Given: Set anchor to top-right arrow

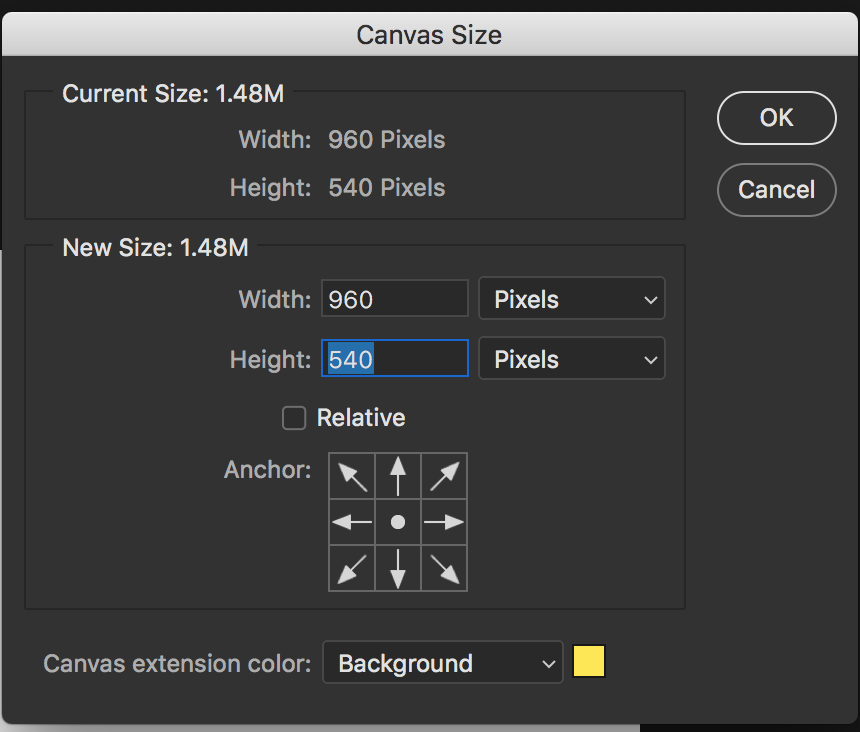Looking at the screenshot, I should 444,476.
